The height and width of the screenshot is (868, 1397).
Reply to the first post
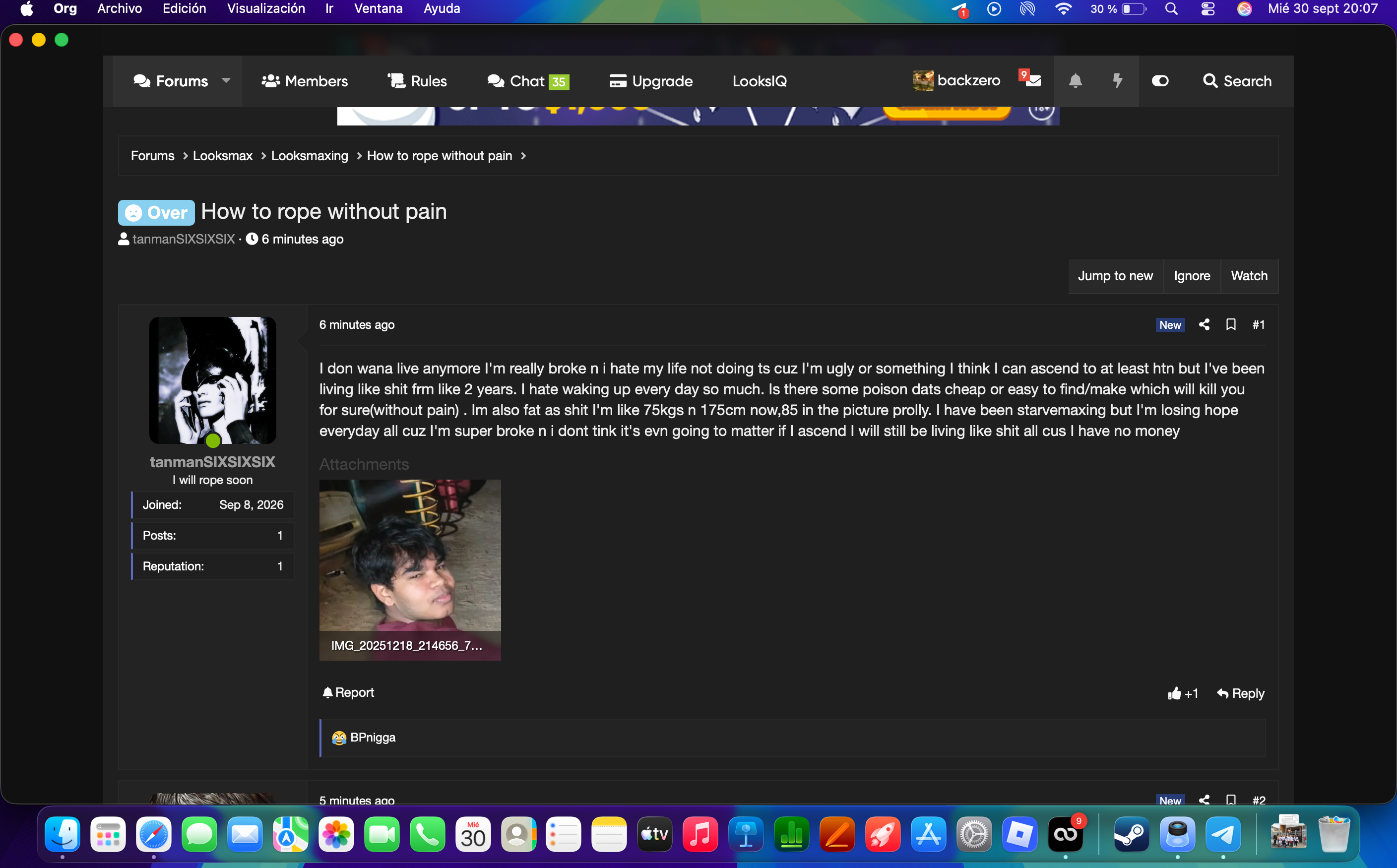[1240, 693]
